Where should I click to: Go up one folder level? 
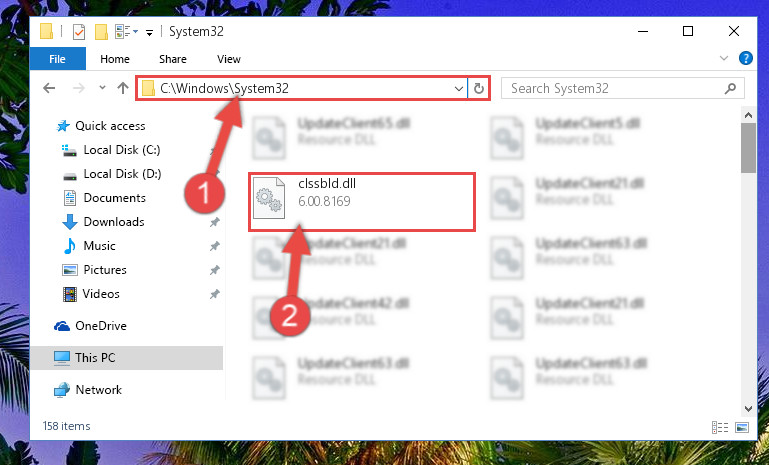pos(123,88)
